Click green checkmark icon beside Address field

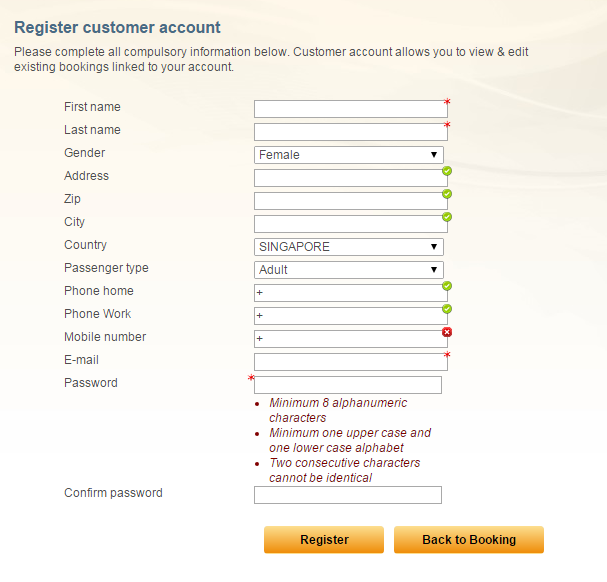click(x=447, y=171)
